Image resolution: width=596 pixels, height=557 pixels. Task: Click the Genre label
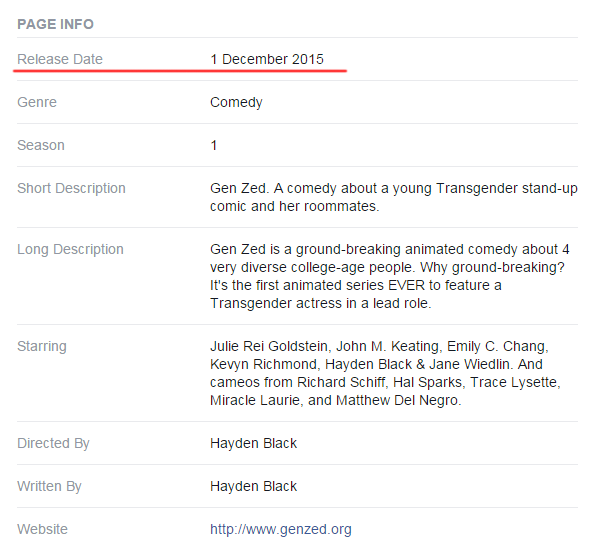pyautogui.click(x=37, y=102)
